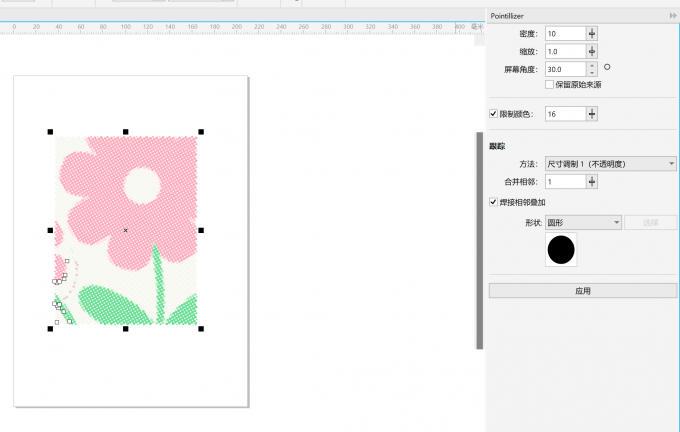Click the slider icon beside 缩放 field
This screenshot has height=432, width=680.
pos(592,51)
